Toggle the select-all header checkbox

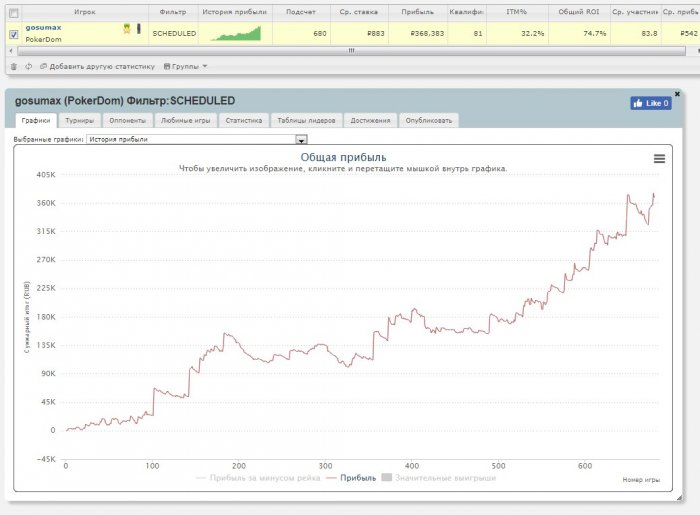(x=13, y=12)
